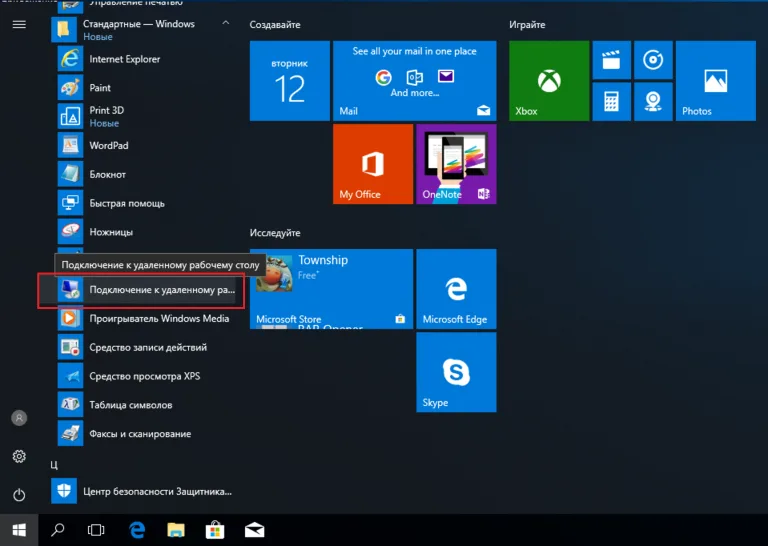This screenshot has height=546, width=768.
Task: Open the Groove Music disc tile
Action: pos(653,60)
